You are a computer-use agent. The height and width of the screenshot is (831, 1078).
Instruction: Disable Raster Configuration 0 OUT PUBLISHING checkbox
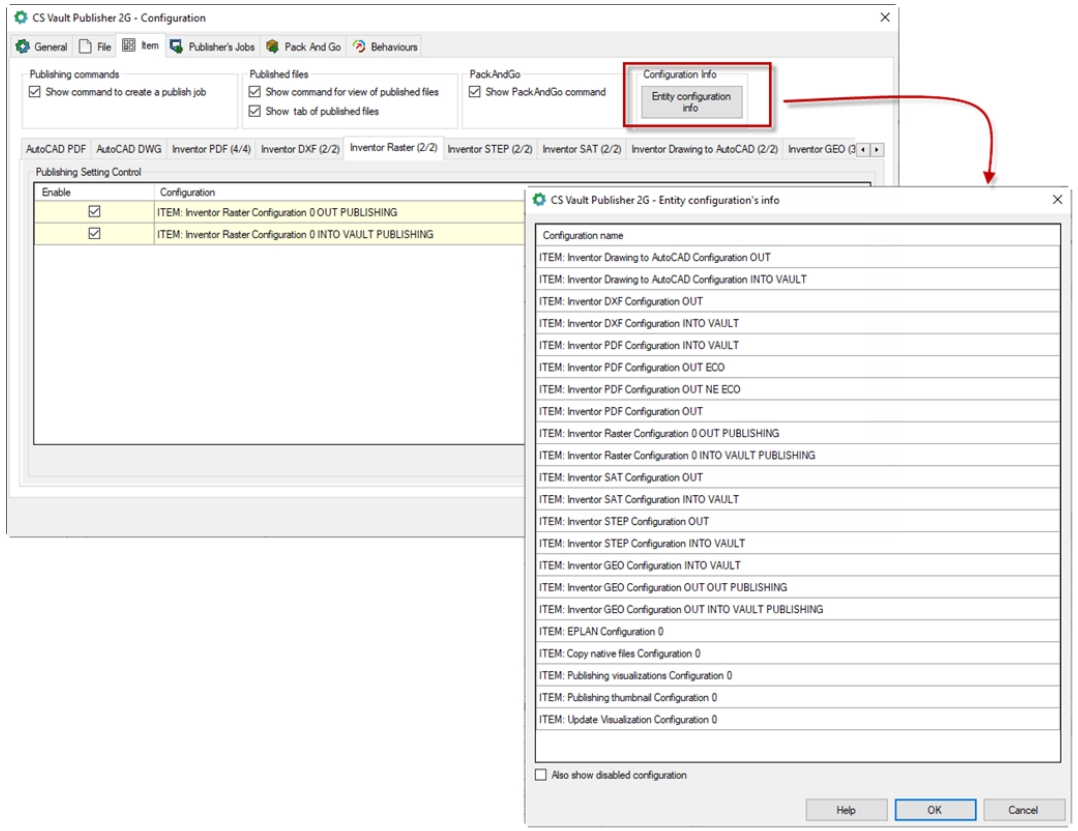click(95, 212)
